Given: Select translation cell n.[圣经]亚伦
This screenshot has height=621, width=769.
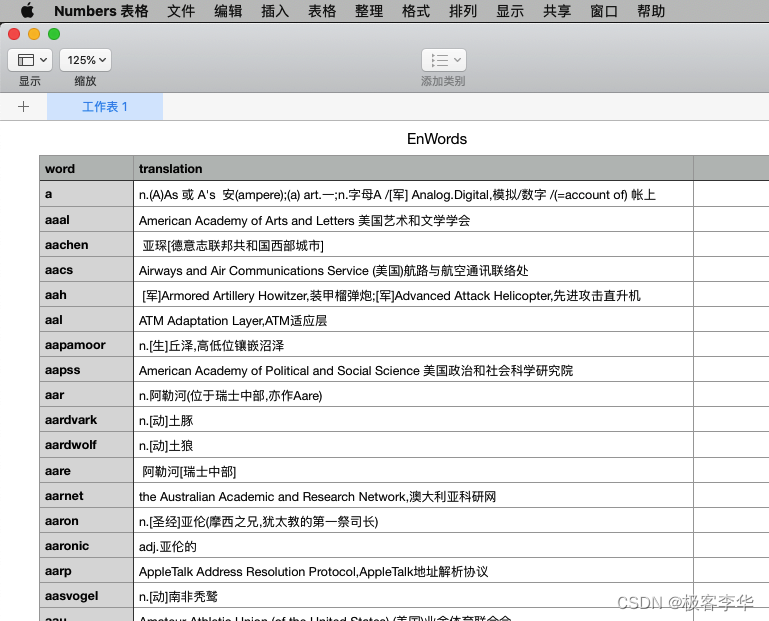Looking at the screenshot, I should (x=413, y=520).
